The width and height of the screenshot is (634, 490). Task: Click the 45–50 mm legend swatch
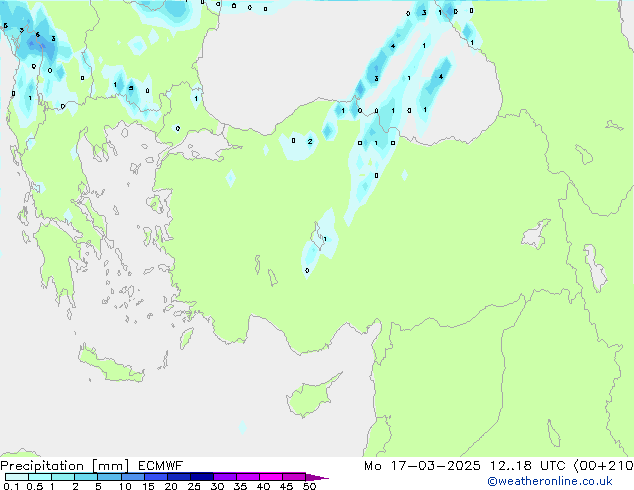pyautogui.click(x=294, y=477)
